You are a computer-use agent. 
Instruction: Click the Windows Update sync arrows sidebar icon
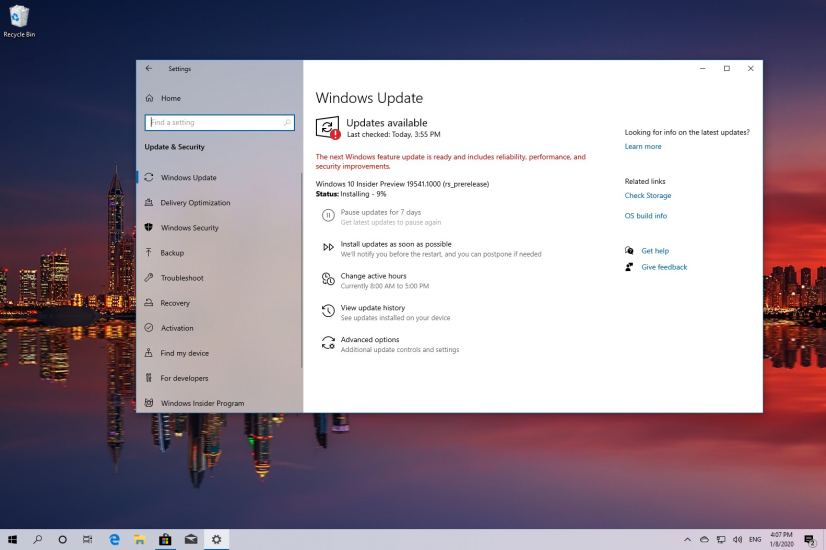[x=149, y=177]
